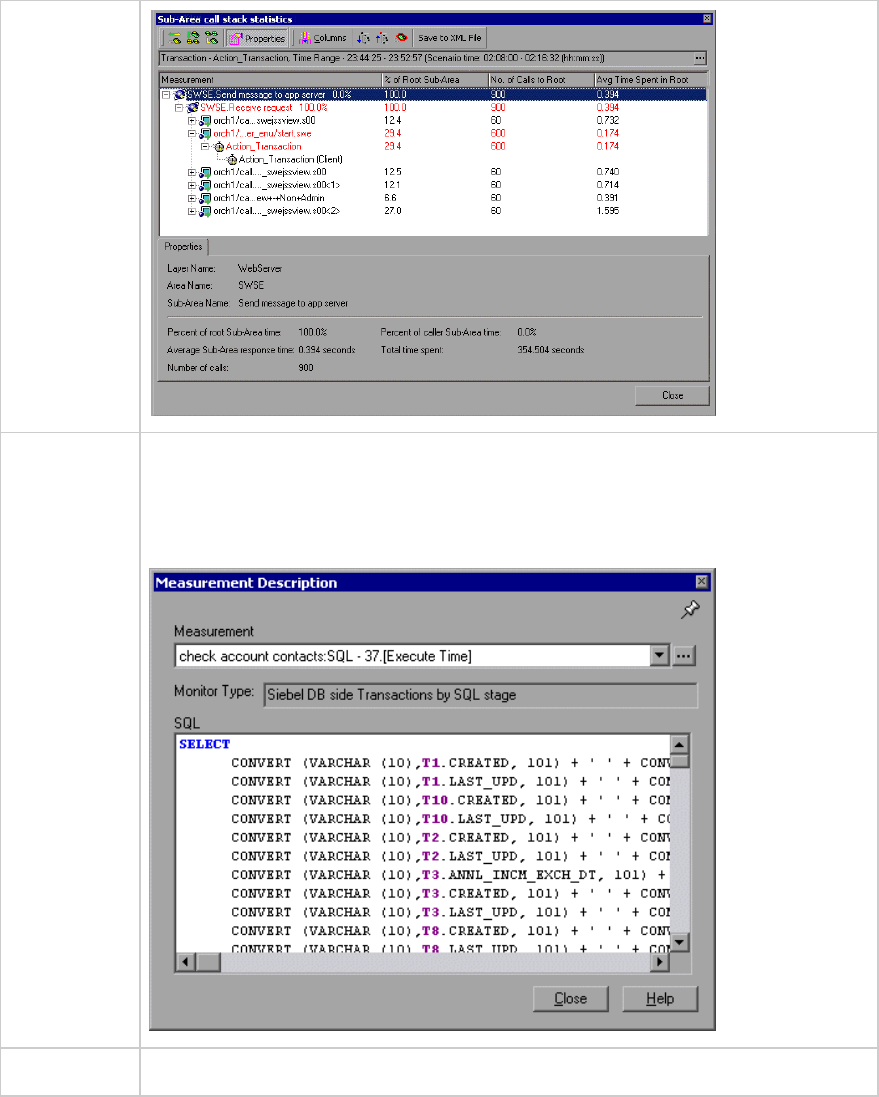
Task: Expand the orch1/ca...ew+-+Non+Admin node
Action: (x=192, y=198)
